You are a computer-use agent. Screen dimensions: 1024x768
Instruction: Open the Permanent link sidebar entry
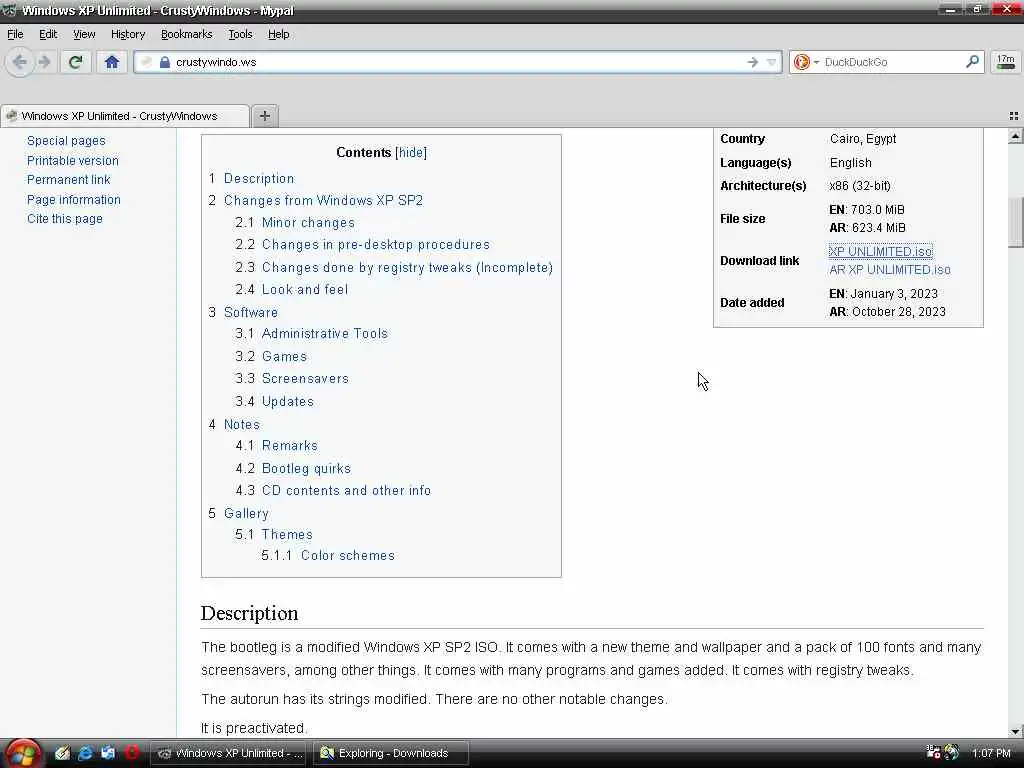(69, 180)
